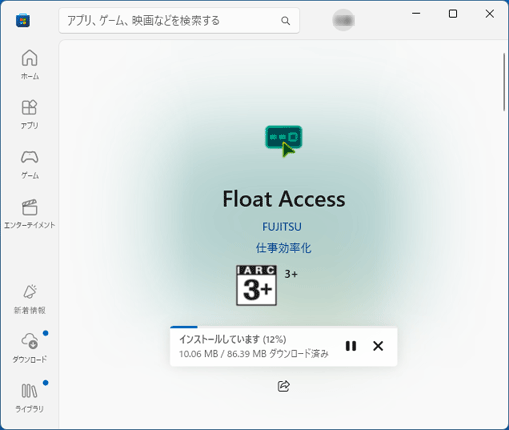Image resolution: width=509 pixels, height=430 pixels.
Task: Click the 3+ age rating text
Action: [291, 274]
